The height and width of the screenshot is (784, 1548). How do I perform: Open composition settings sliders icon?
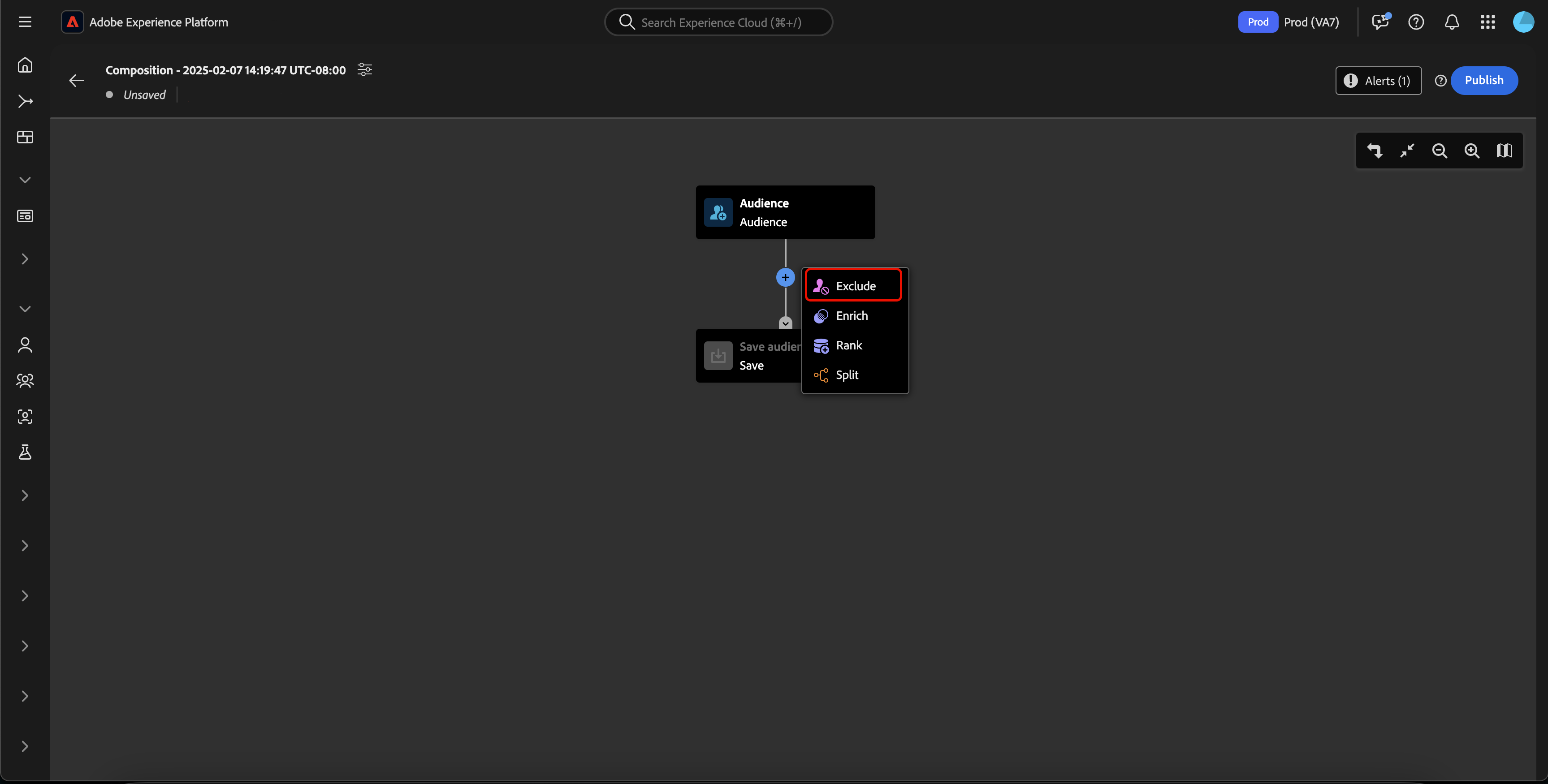point(365,70)
